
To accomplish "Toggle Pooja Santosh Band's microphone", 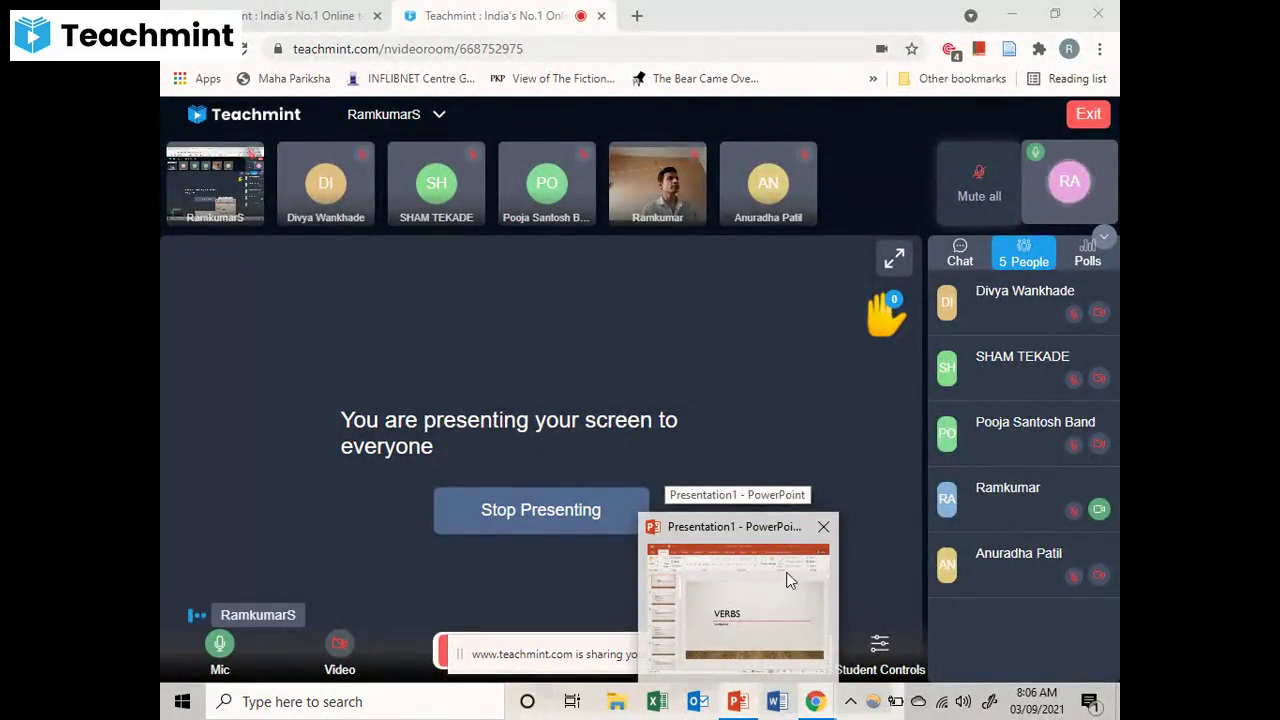I will tap(1073, 445).
